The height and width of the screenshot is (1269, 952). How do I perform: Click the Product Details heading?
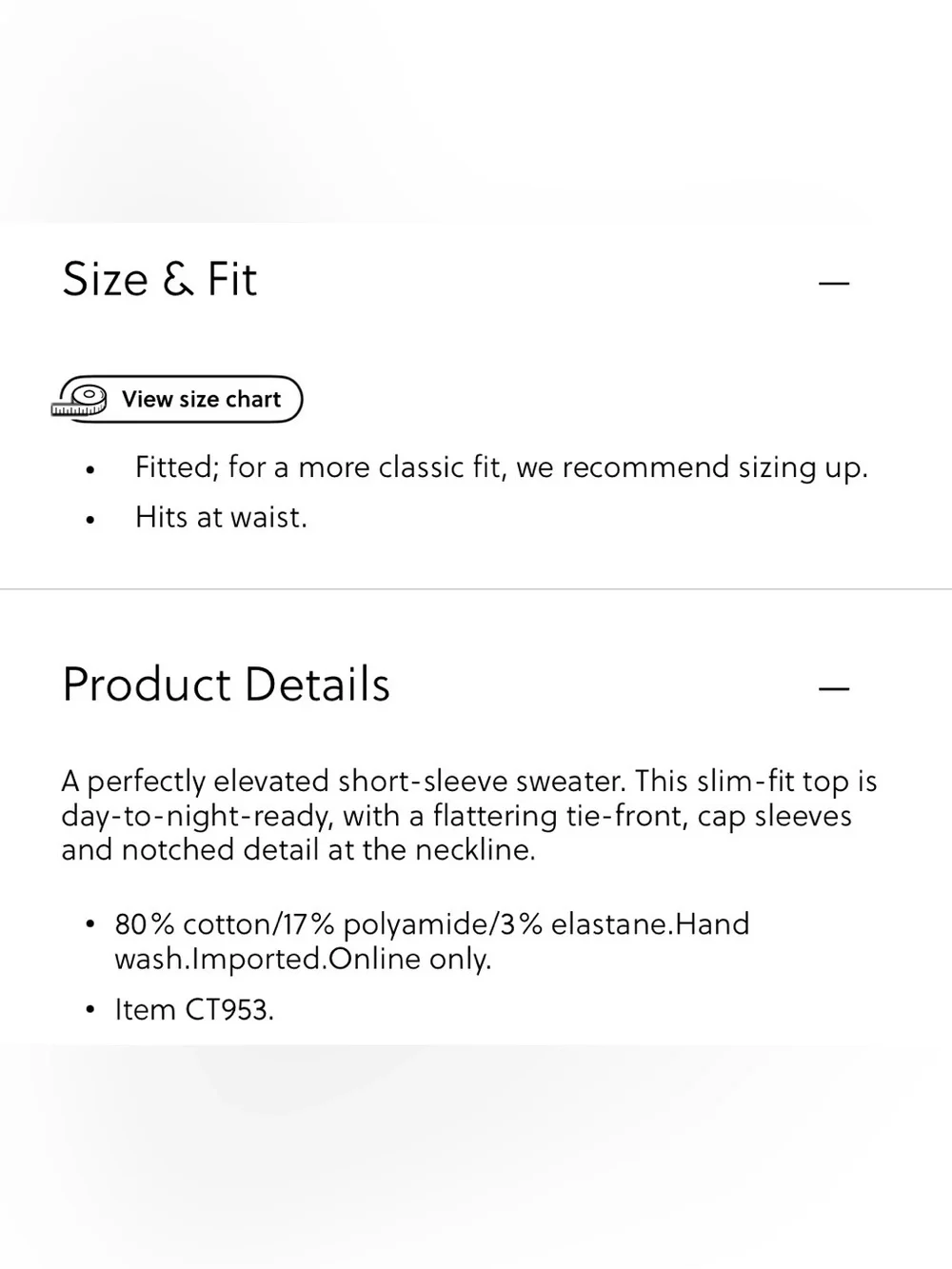[x=227, y=684]
